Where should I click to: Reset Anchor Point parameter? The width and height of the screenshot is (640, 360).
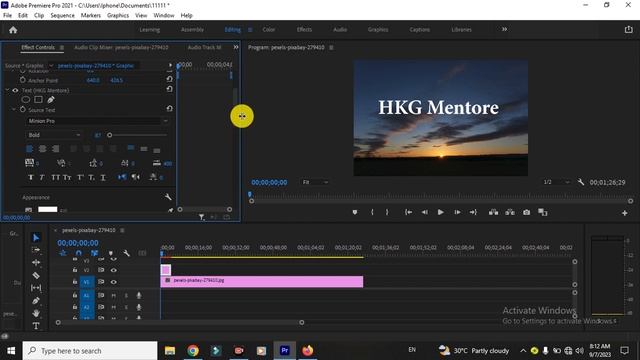169,80
